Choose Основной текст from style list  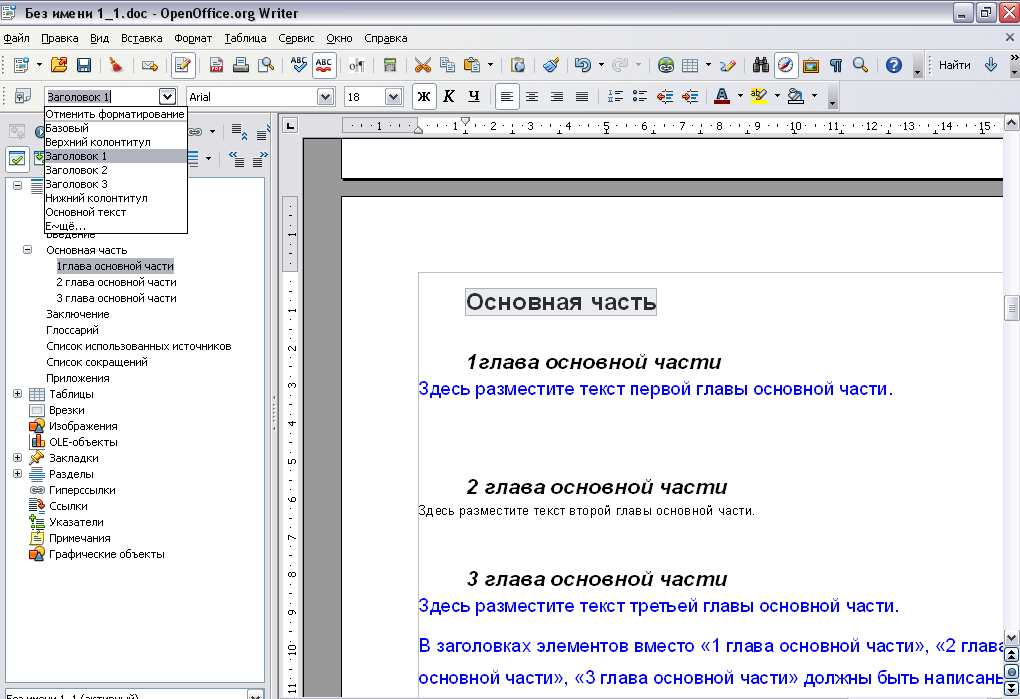115,212
